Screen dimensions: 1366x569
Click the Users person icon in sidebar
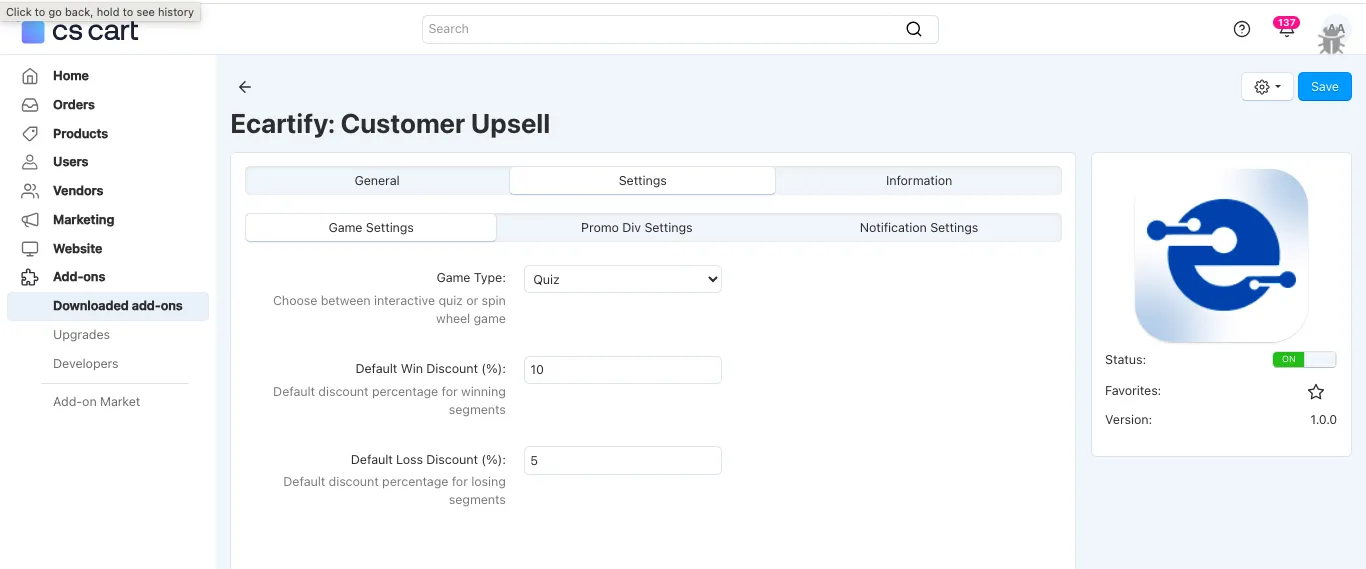(31, 162)
